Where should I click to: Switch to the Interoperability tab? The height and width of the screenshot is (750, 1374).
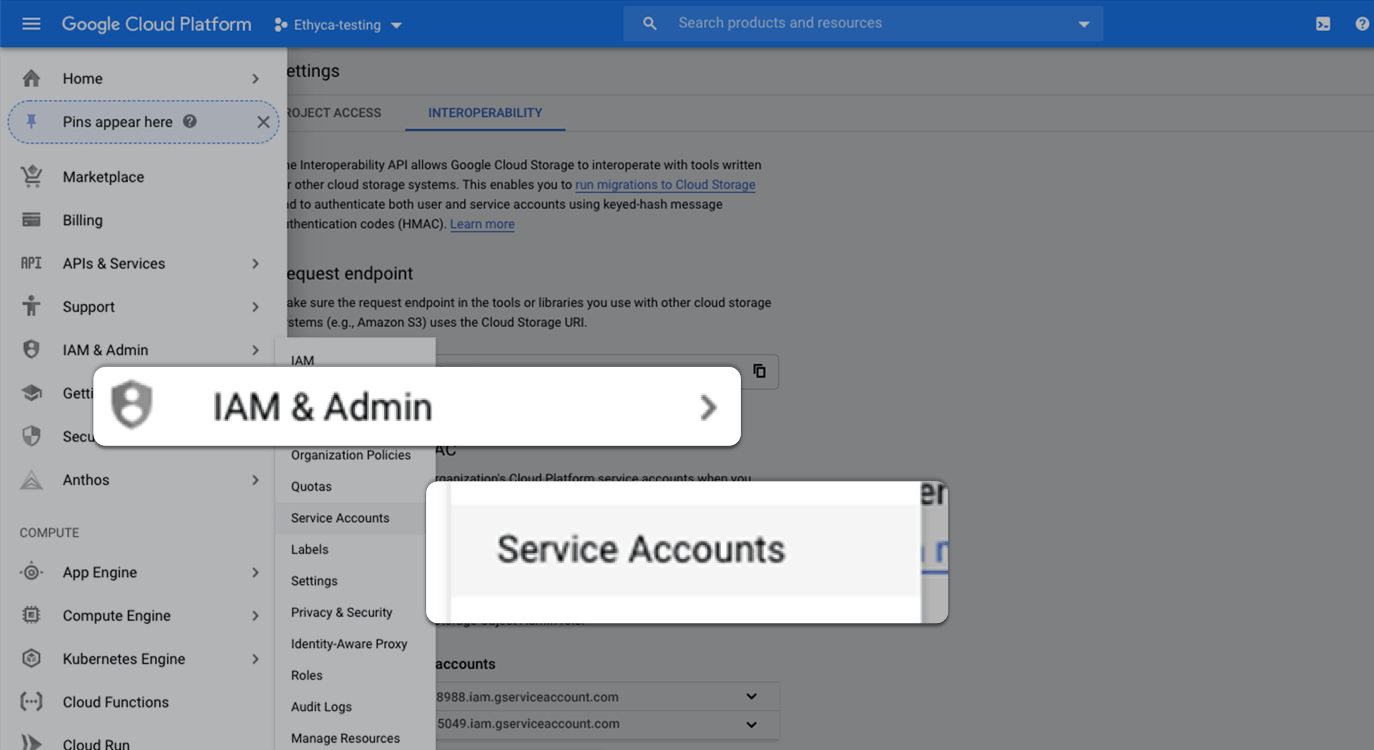click(x=485, y=113)
